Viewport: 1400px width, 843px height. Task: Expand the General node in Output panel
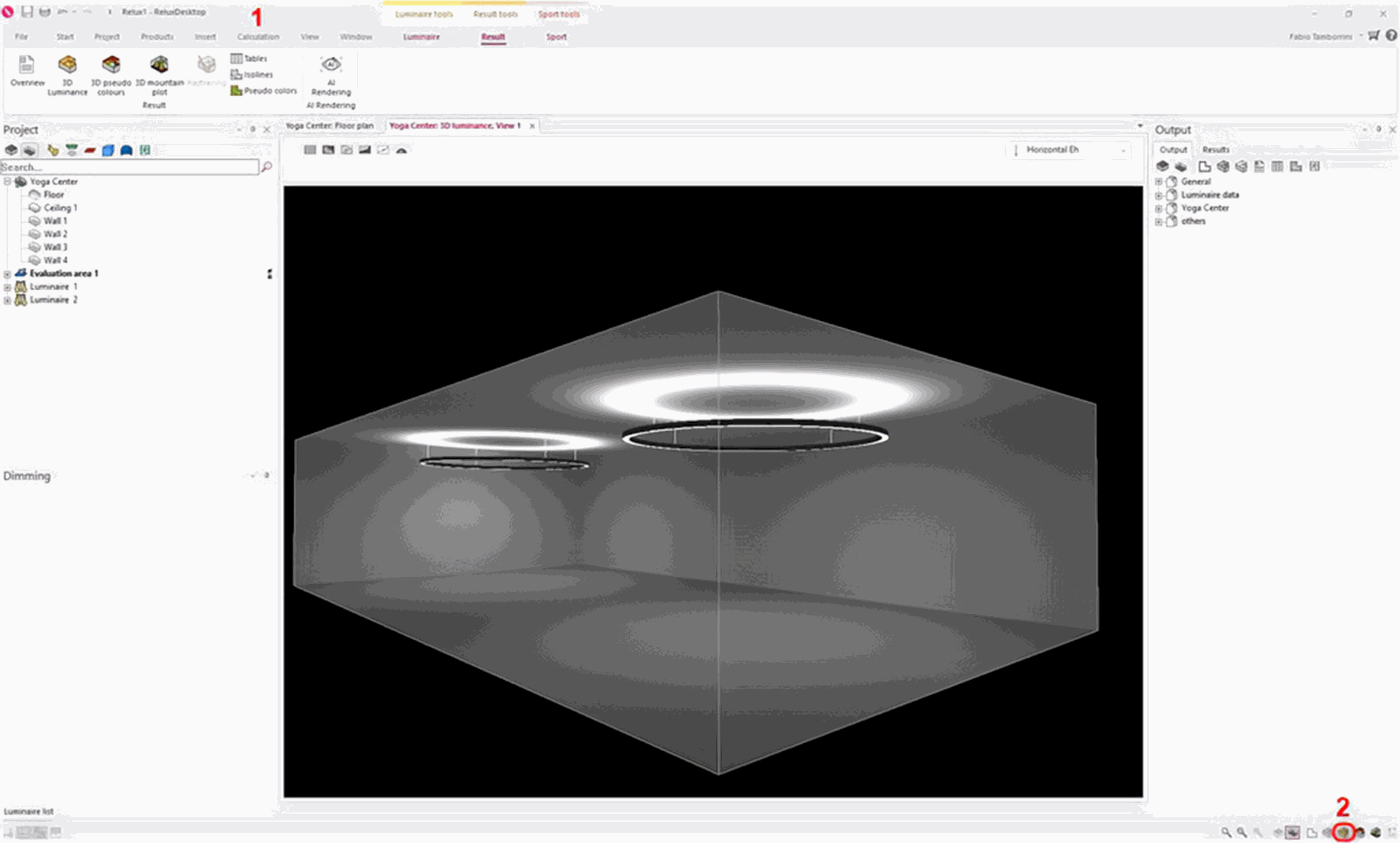[1159, 182]
